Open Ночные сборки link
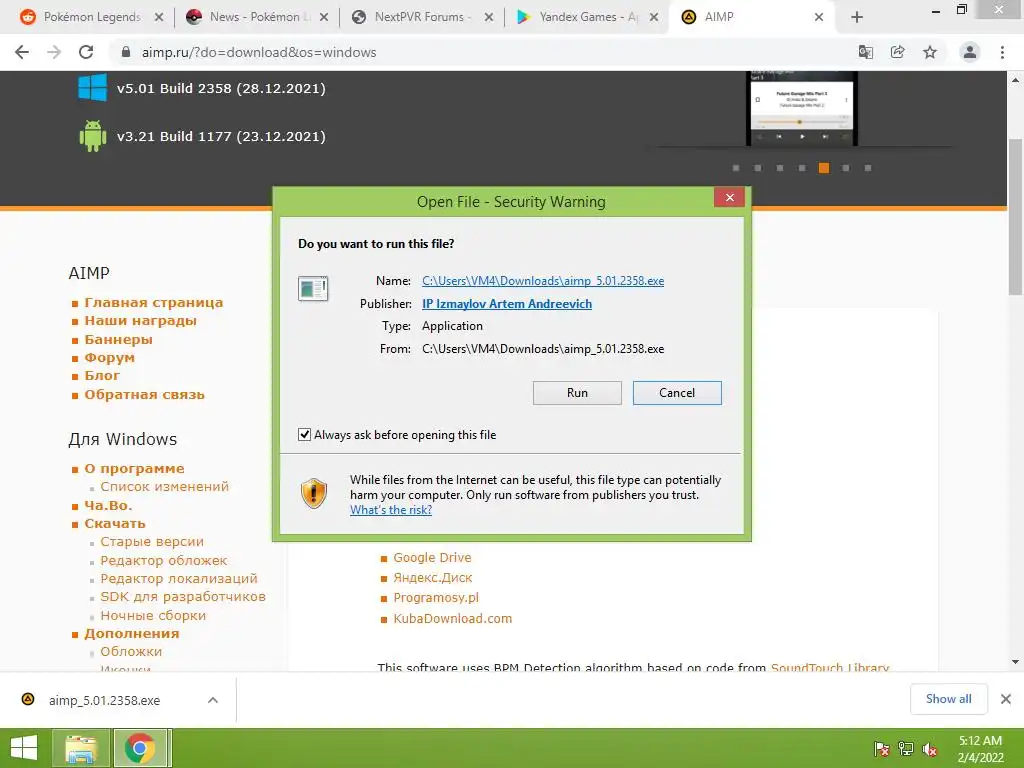The image size is (1024, 768). [x=153, y=615]
